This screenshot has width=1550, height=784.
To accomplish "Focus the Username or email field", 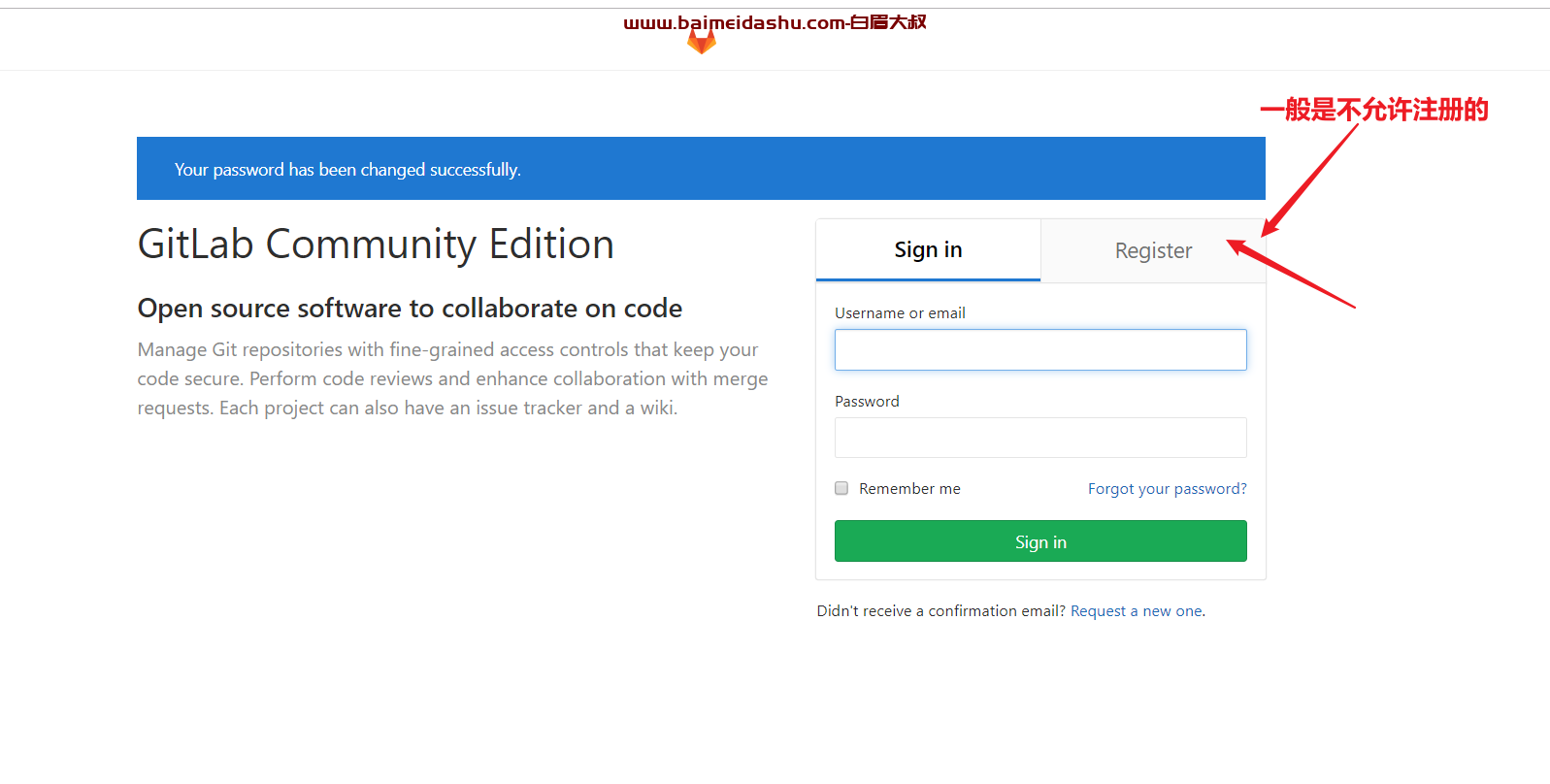I will [x=1040, y=349].
